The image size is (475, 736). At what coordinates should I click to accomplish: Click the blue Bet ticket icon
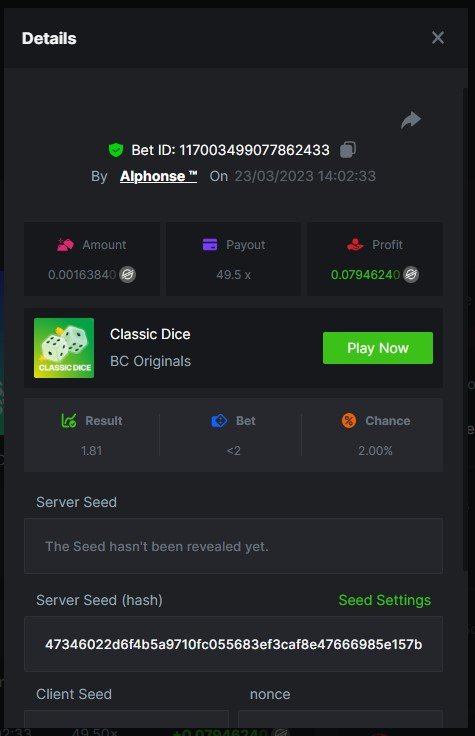219,421
